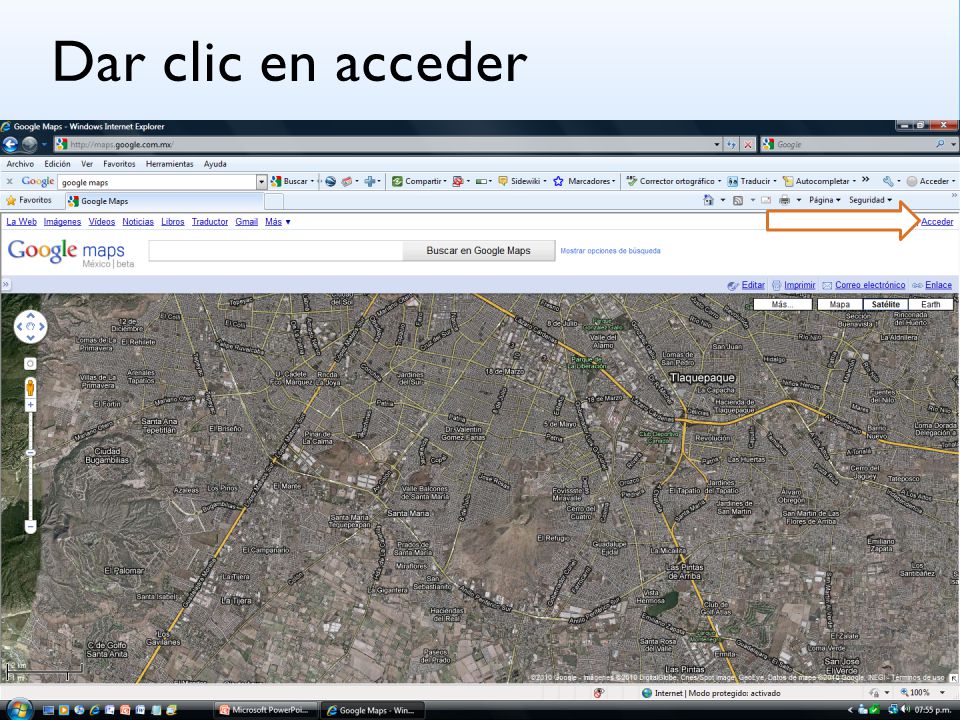Click the Home icon in the command bar
The width and height of the screenshot is (960, 720).
708,200
